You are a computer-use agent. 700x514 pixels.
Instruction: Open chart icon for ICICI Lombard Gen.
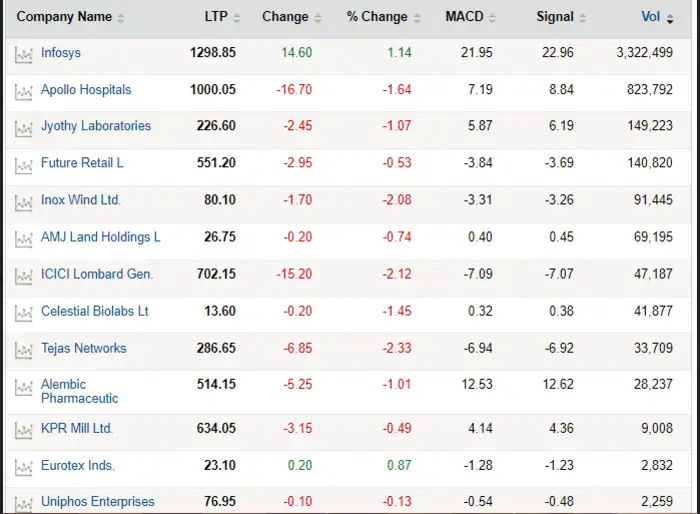pyautogui.click(x=23, y=276)
